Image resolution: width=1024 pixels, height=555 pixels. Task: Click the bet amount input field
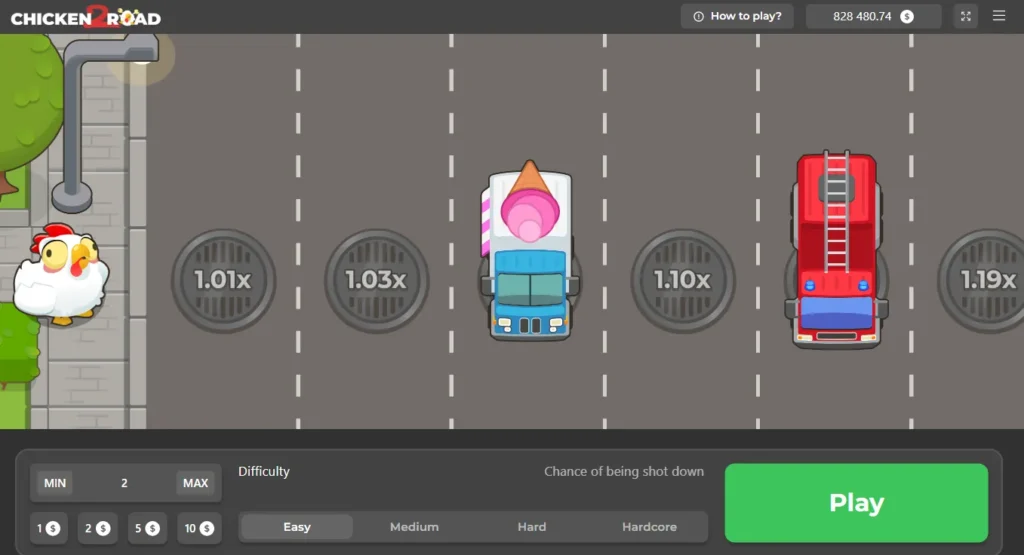pos(125,483)
